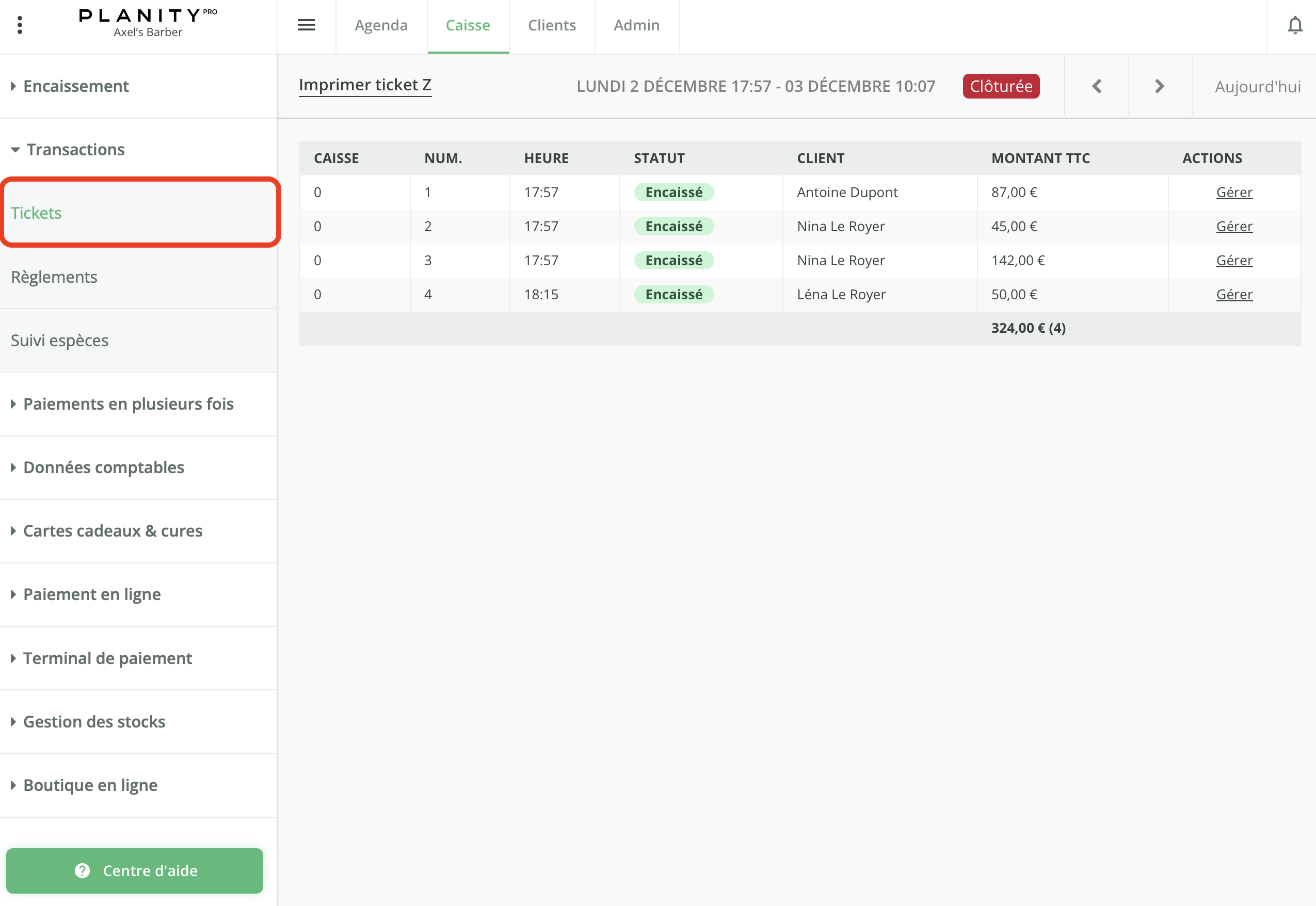Switch to the Agenda tab
The width and height of the screenshot is (1316, 906).
381,26
